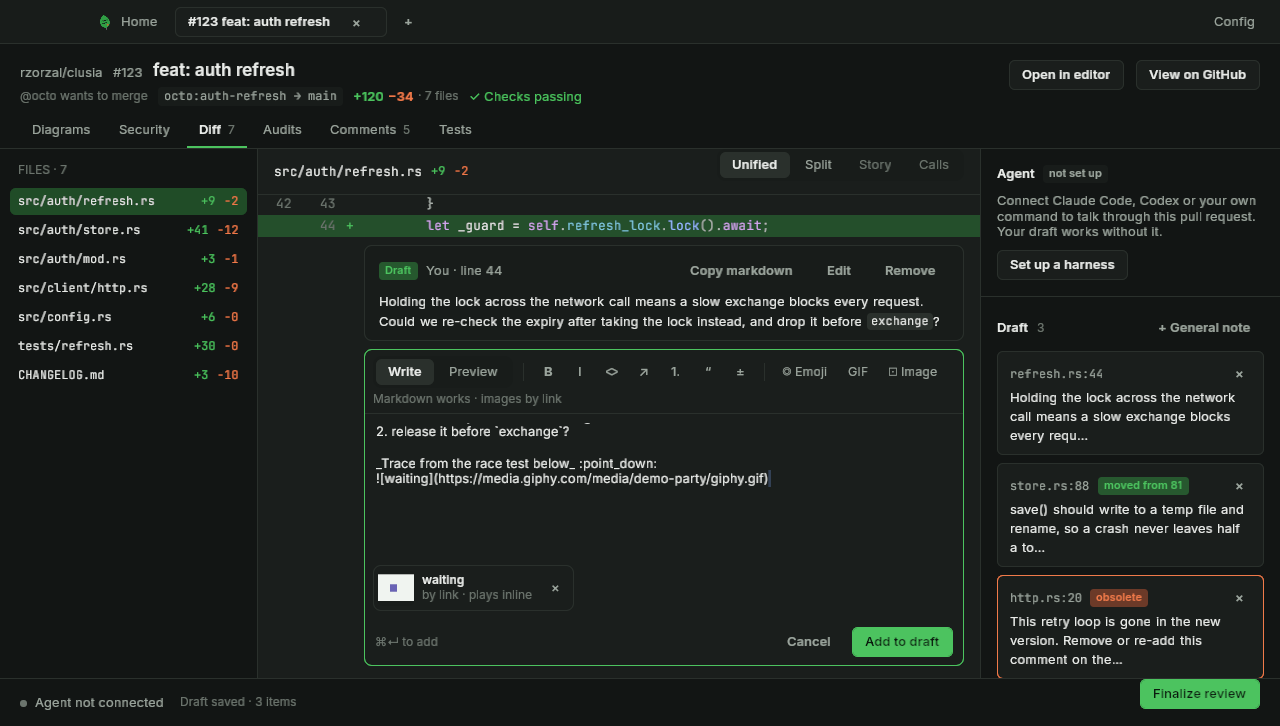Dismiss the store.rs:88 draft card
Screen dimensions: 1280x726
tap(1239, 486)
